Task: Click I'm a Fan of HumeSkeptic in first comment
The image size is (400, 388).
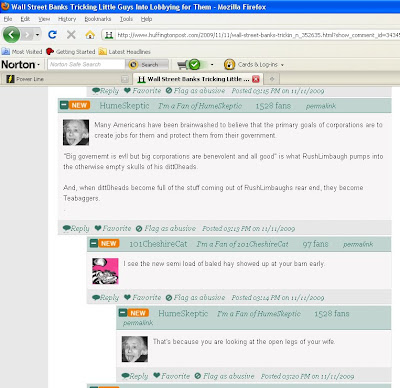Action: coord(200,106)
